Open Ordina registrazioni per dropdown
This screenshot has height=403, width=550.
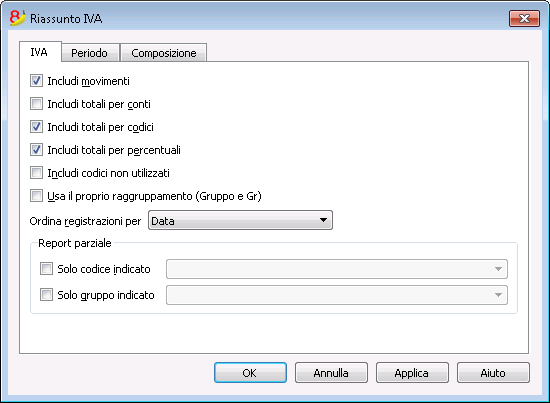[240, 220]
